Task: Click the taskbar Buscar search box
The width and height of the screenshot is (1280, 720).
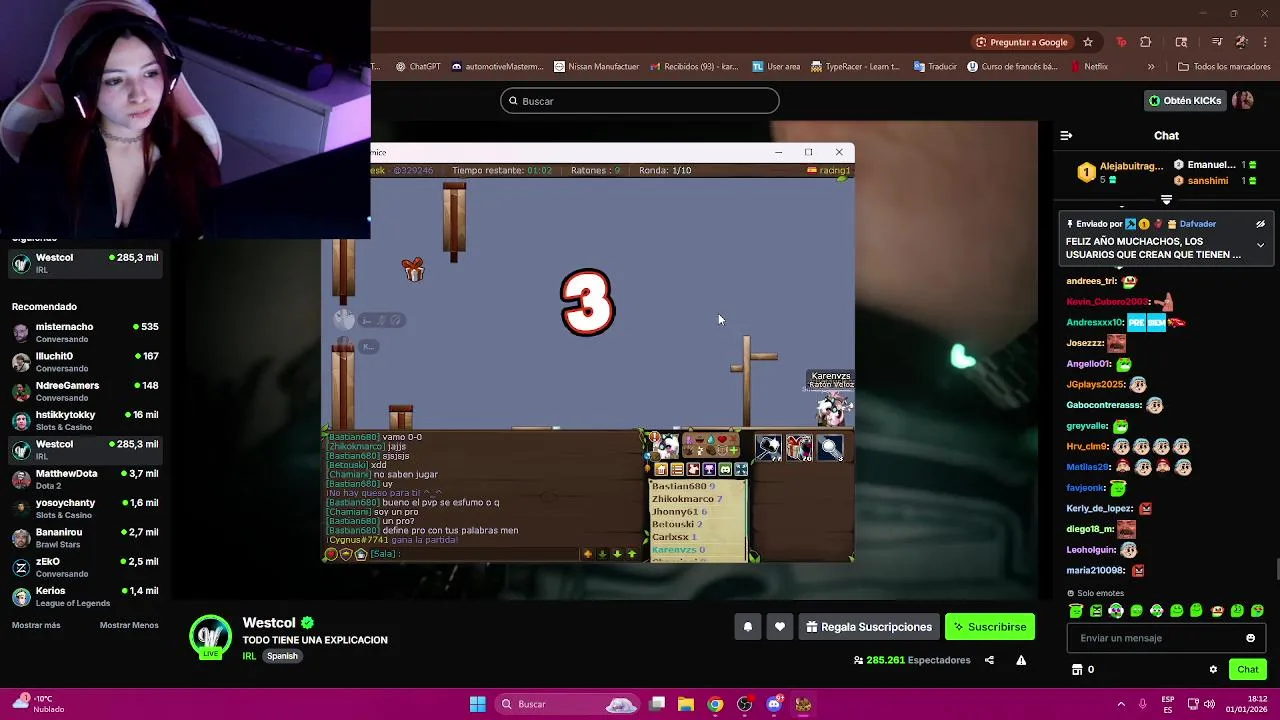Action: 568,704
